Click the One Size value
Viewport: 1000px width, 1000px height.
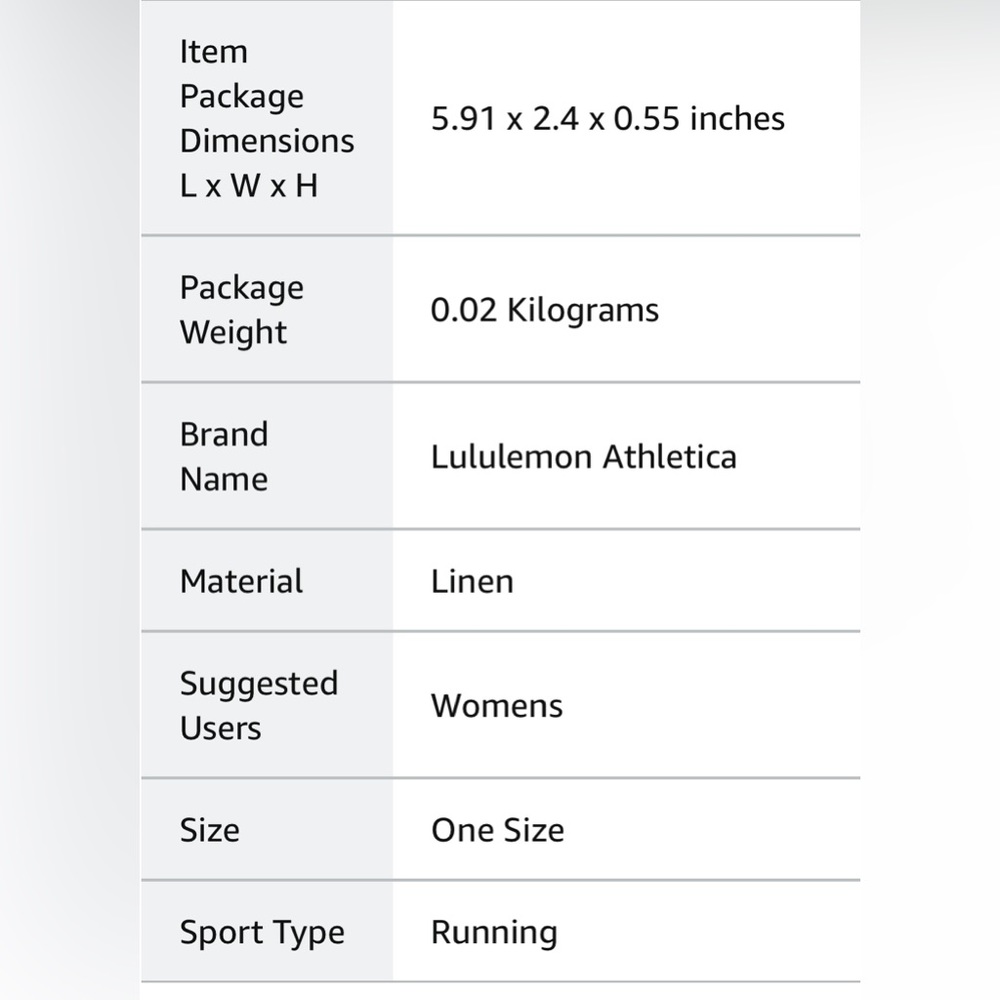[497, 830]
